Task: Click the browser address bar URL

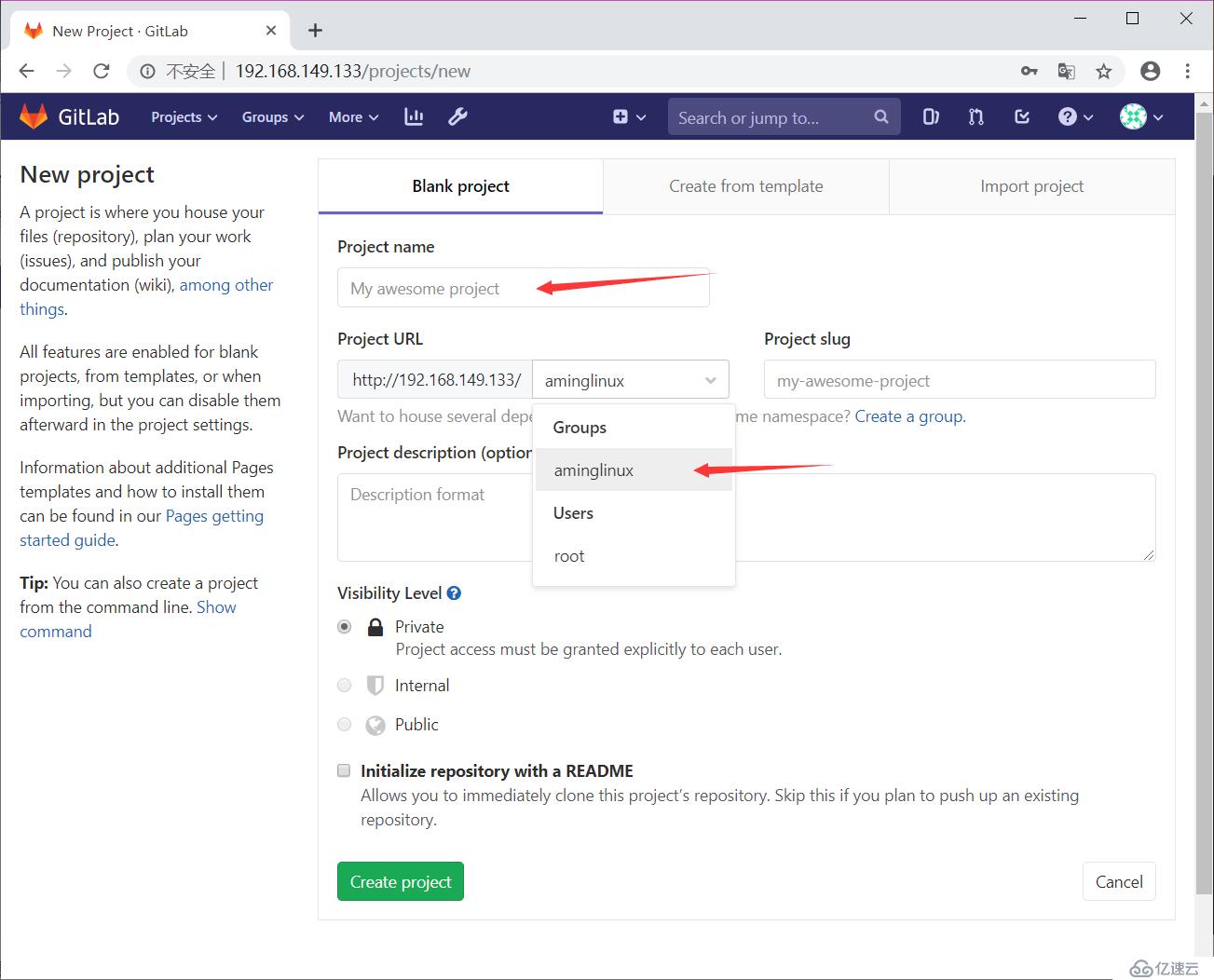Action: [353, 71]
